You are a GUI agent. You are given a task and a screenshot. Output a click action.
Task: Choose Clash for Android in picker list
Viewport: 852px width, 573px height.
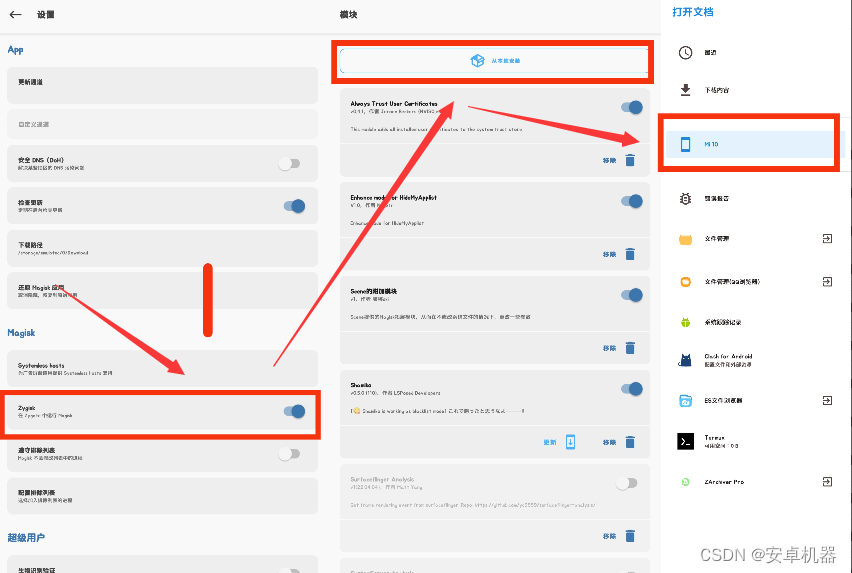pyautogui.click(x=728, y=360)
